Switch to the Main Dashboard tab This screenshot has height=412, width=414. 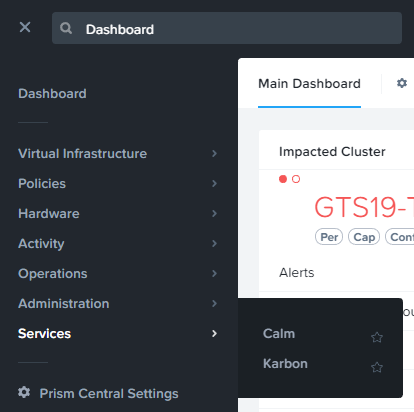309,84
